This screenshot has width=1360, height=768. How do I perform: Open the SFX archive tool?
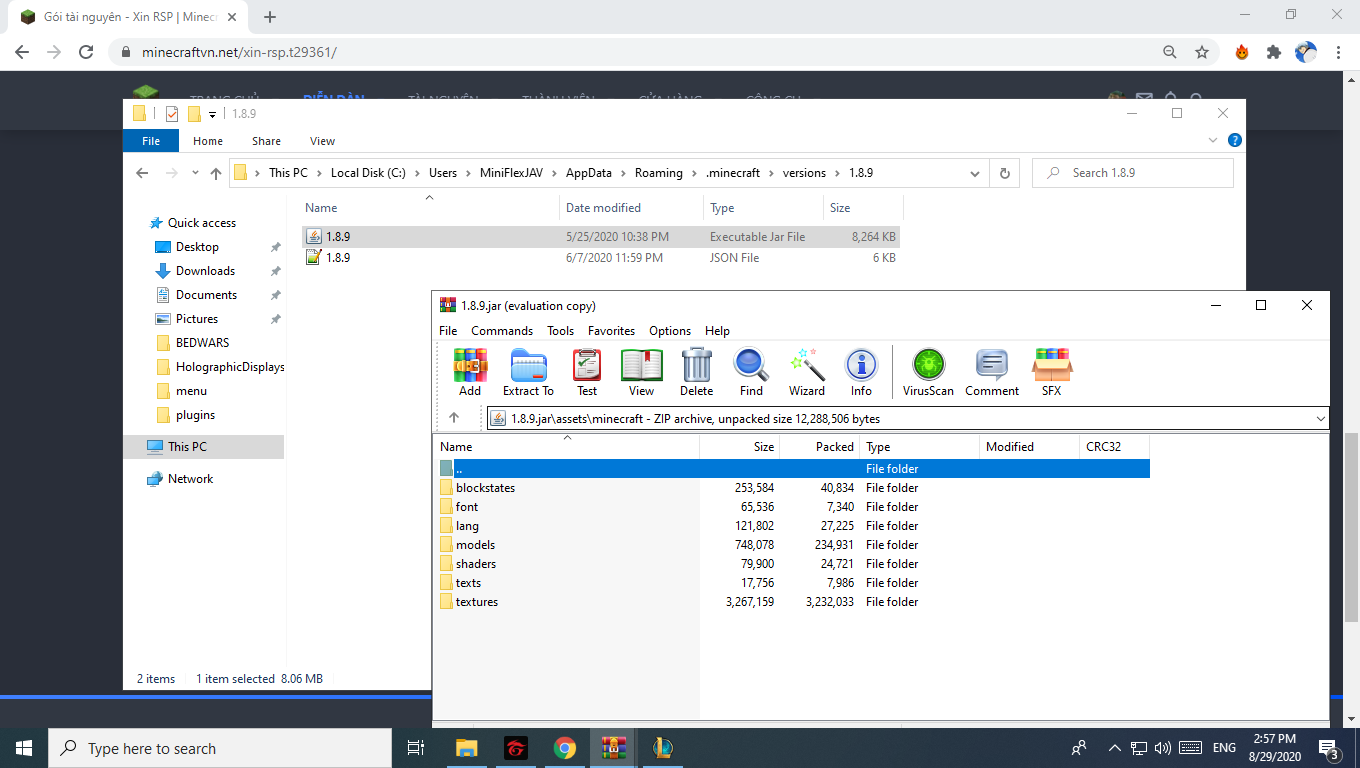(1051, 372)
